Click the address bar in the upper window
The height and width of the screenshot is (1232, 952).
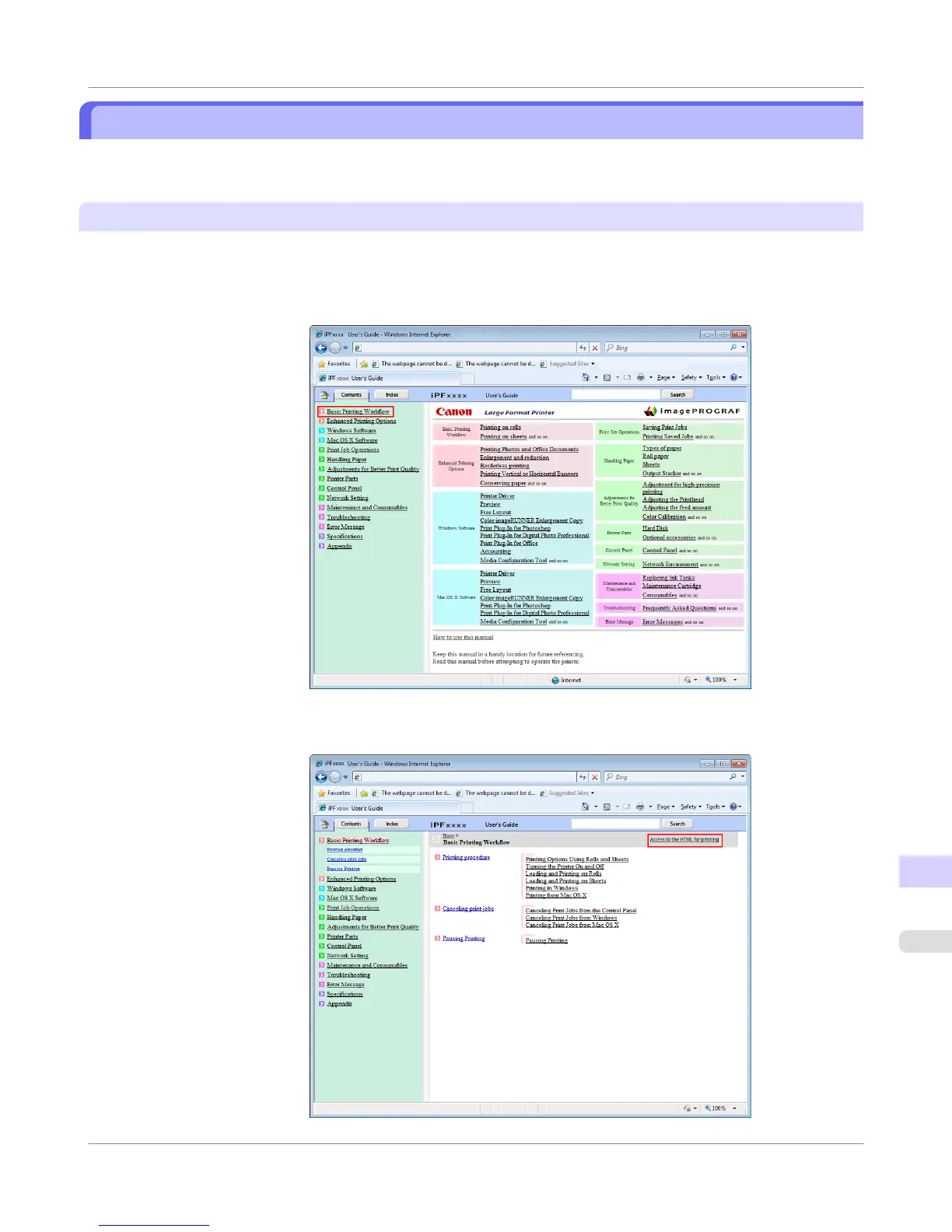[x=465, y=348]
